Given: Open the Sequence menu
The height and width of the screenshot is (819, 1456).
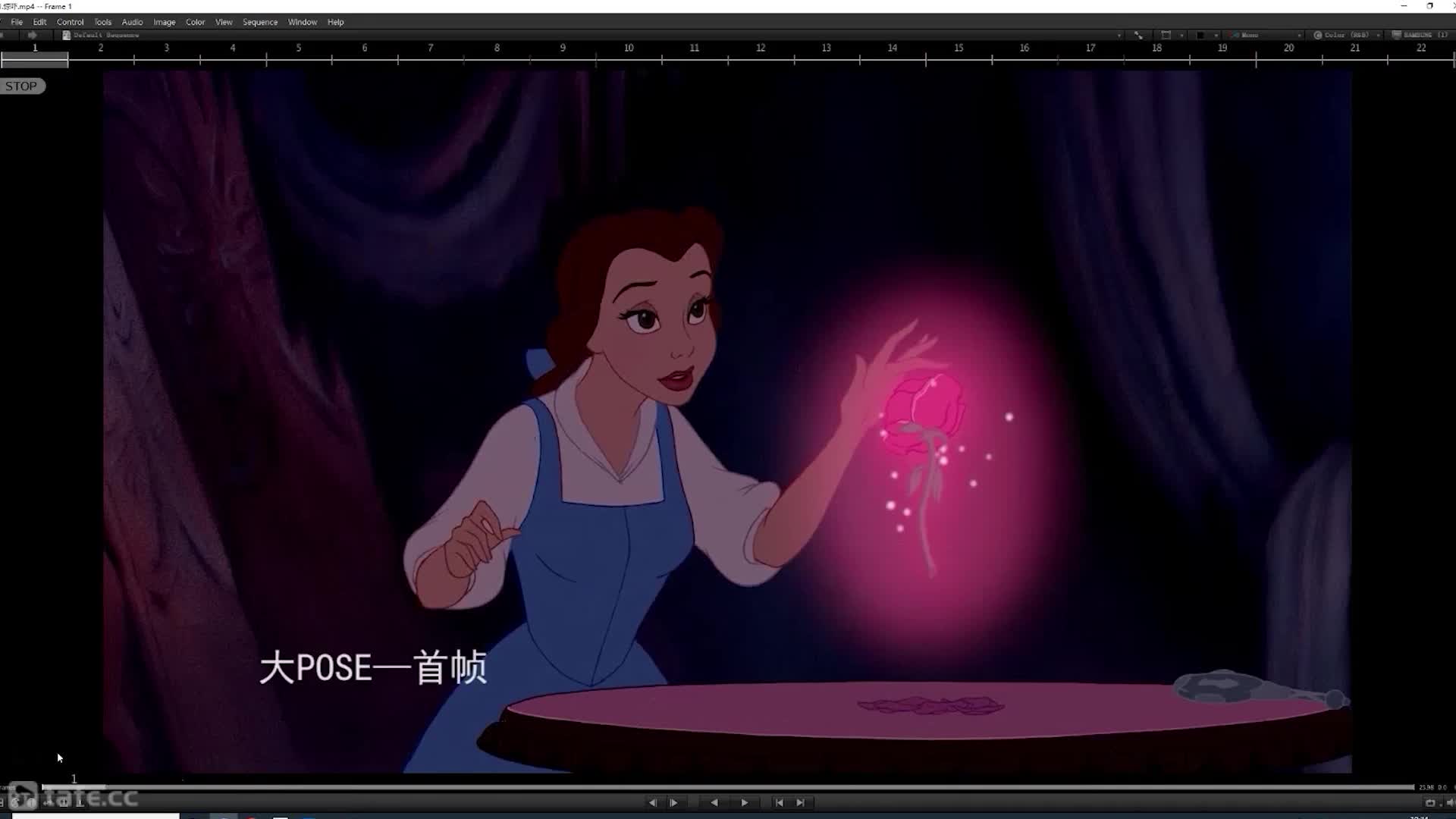Looking at the screenshot, I should pos(260,22).
